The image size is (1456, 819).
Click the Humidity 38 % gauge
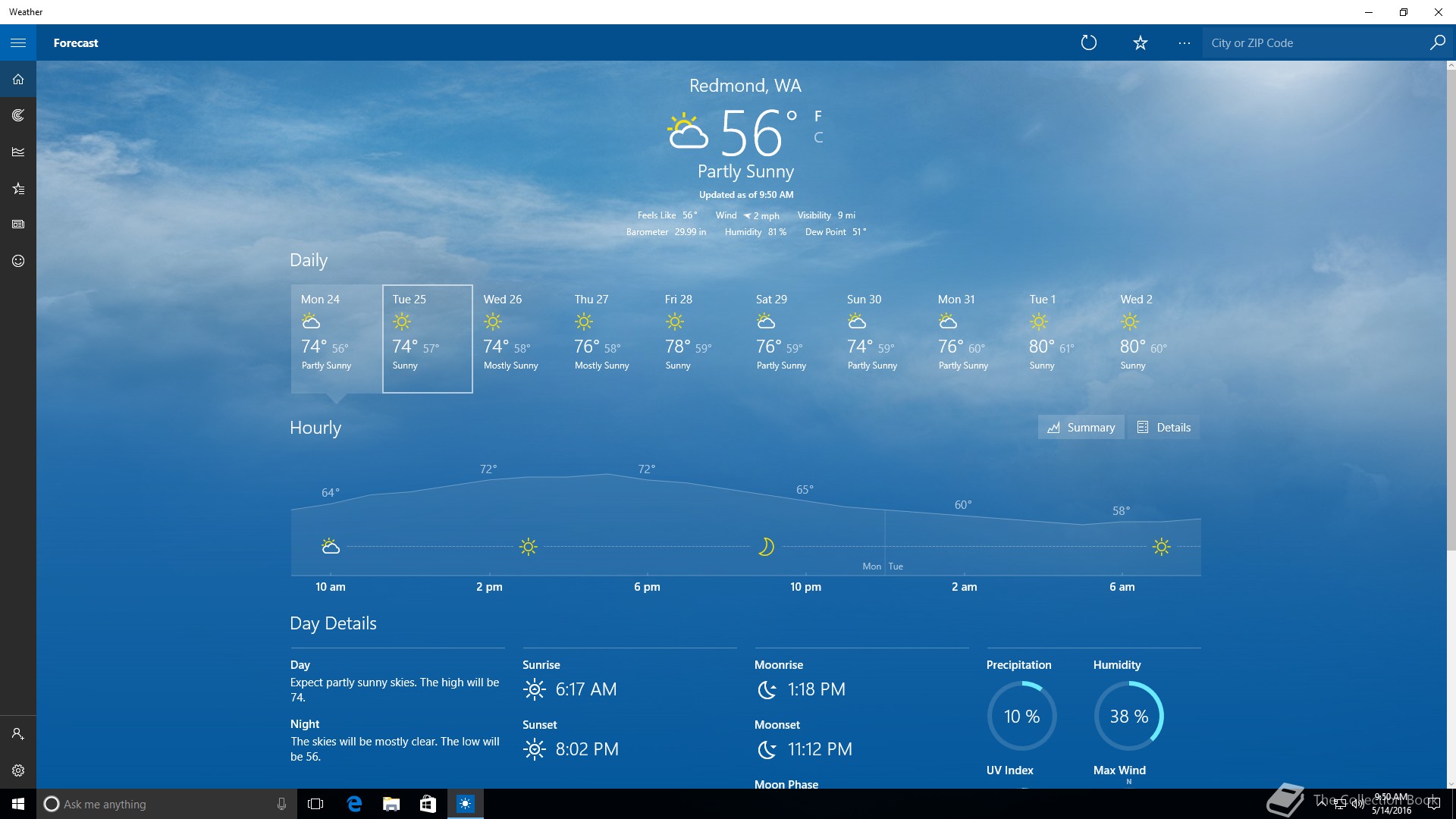[1128, 716]
